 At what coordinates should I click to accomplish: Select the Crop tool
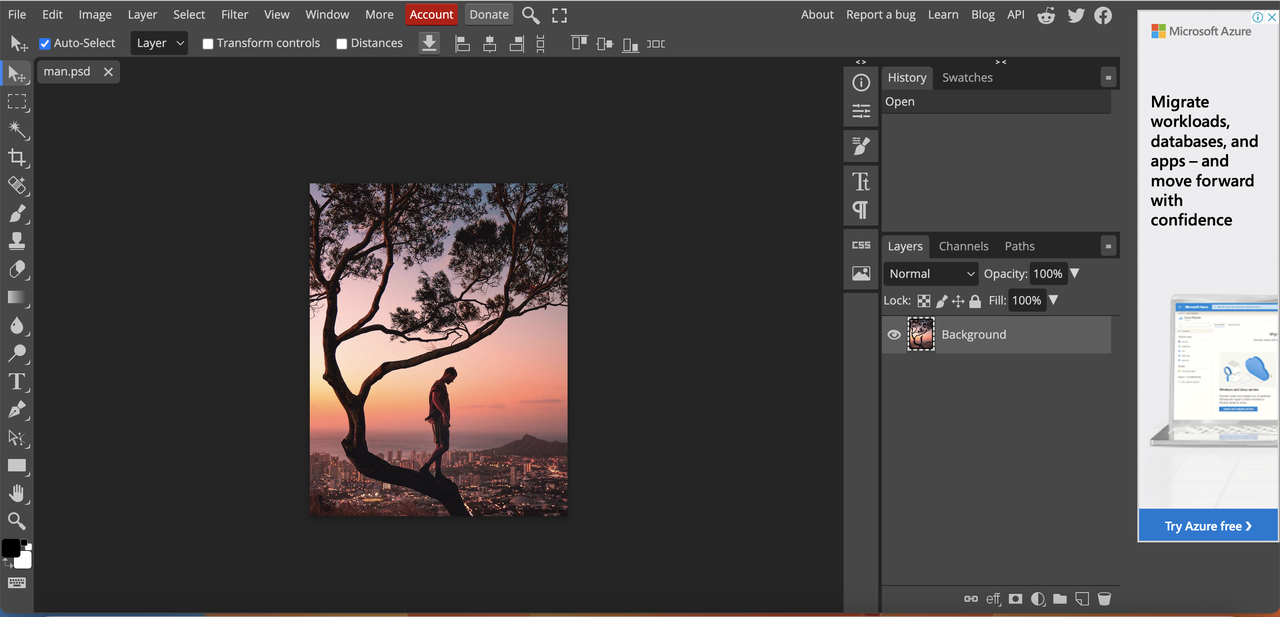tap(17, 158)
